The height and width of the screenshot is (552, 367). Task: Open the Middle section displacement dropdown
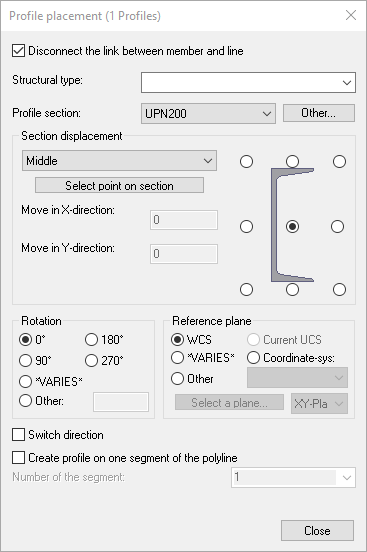click(x=119, y=161)
